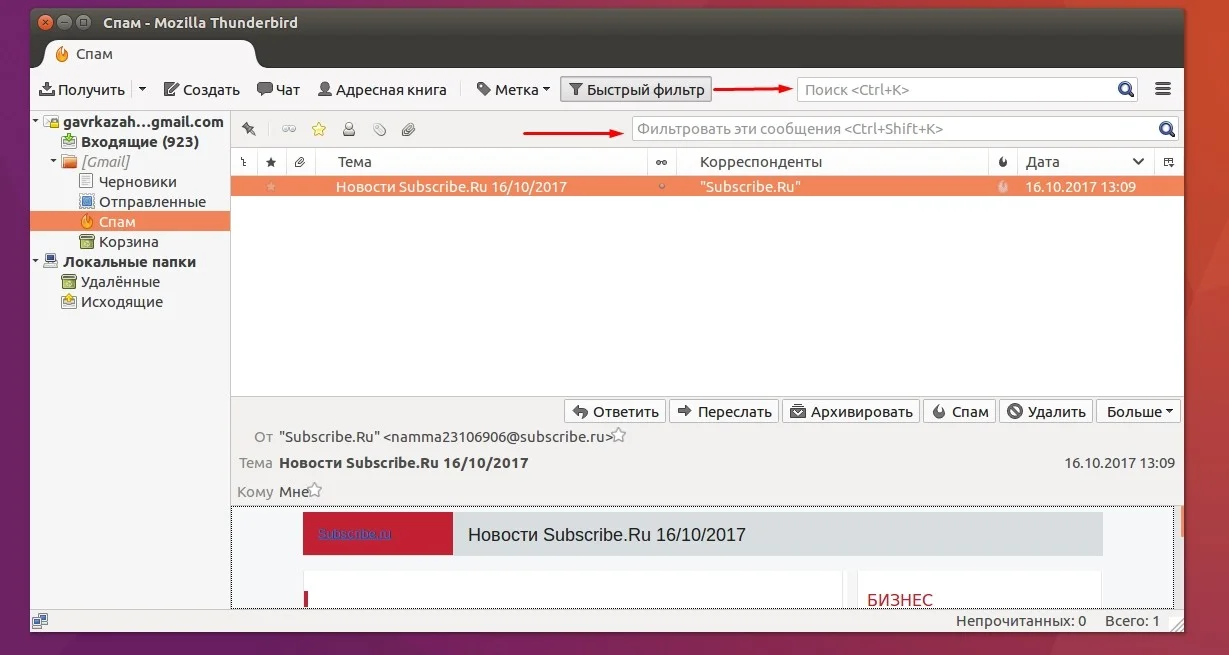Screen dimensions: 1229x655
Task: Sort by the Корреспонденты column header
Action: point(833,161)
